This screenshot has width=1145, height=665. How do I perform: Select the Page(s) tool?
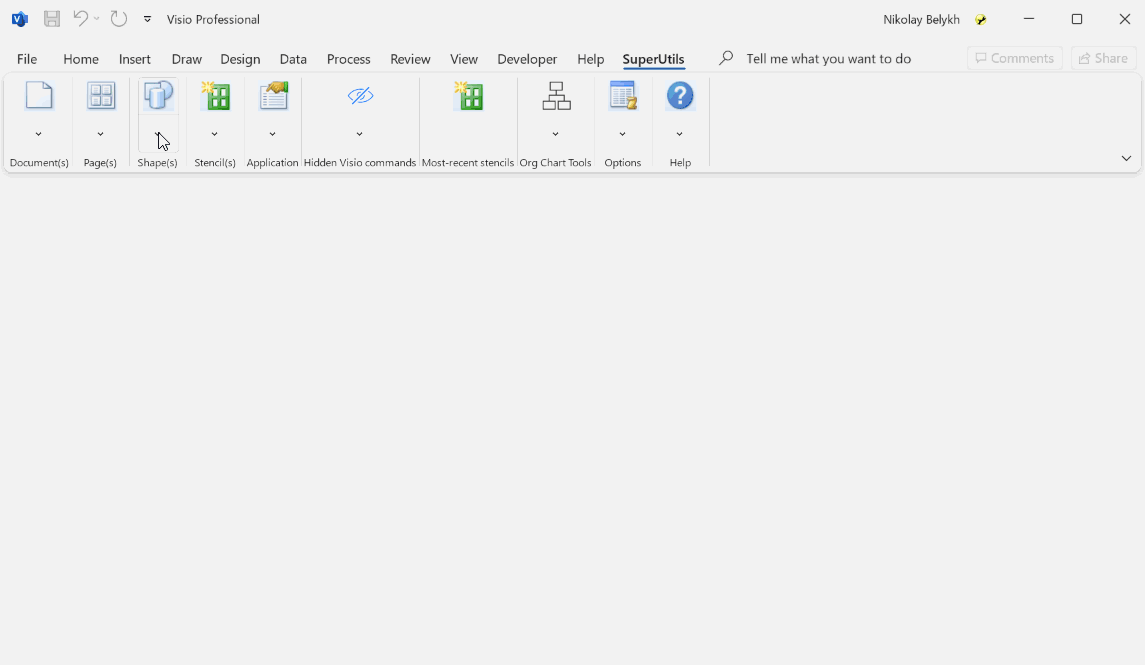pos(100,95)
